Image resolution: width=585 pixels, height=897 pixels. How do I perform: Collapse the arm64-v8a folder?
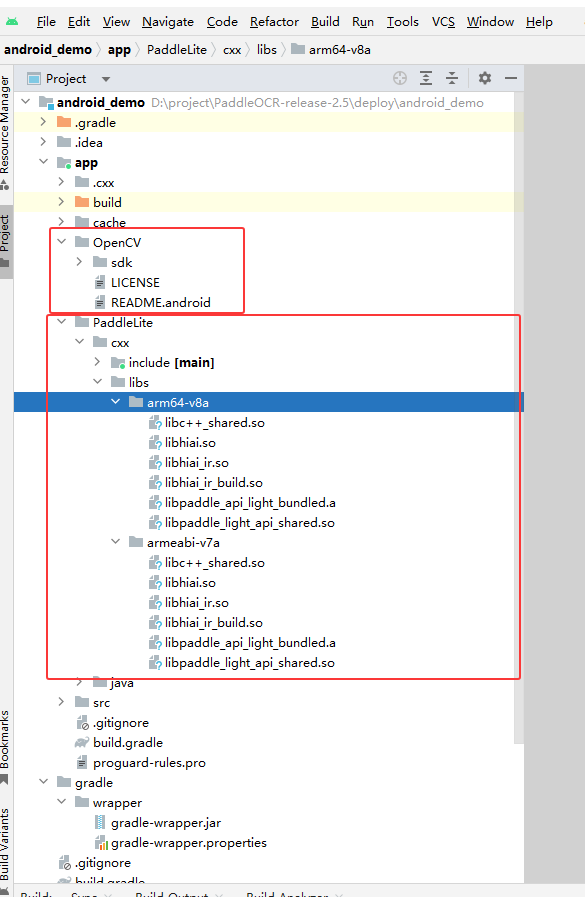116,402
